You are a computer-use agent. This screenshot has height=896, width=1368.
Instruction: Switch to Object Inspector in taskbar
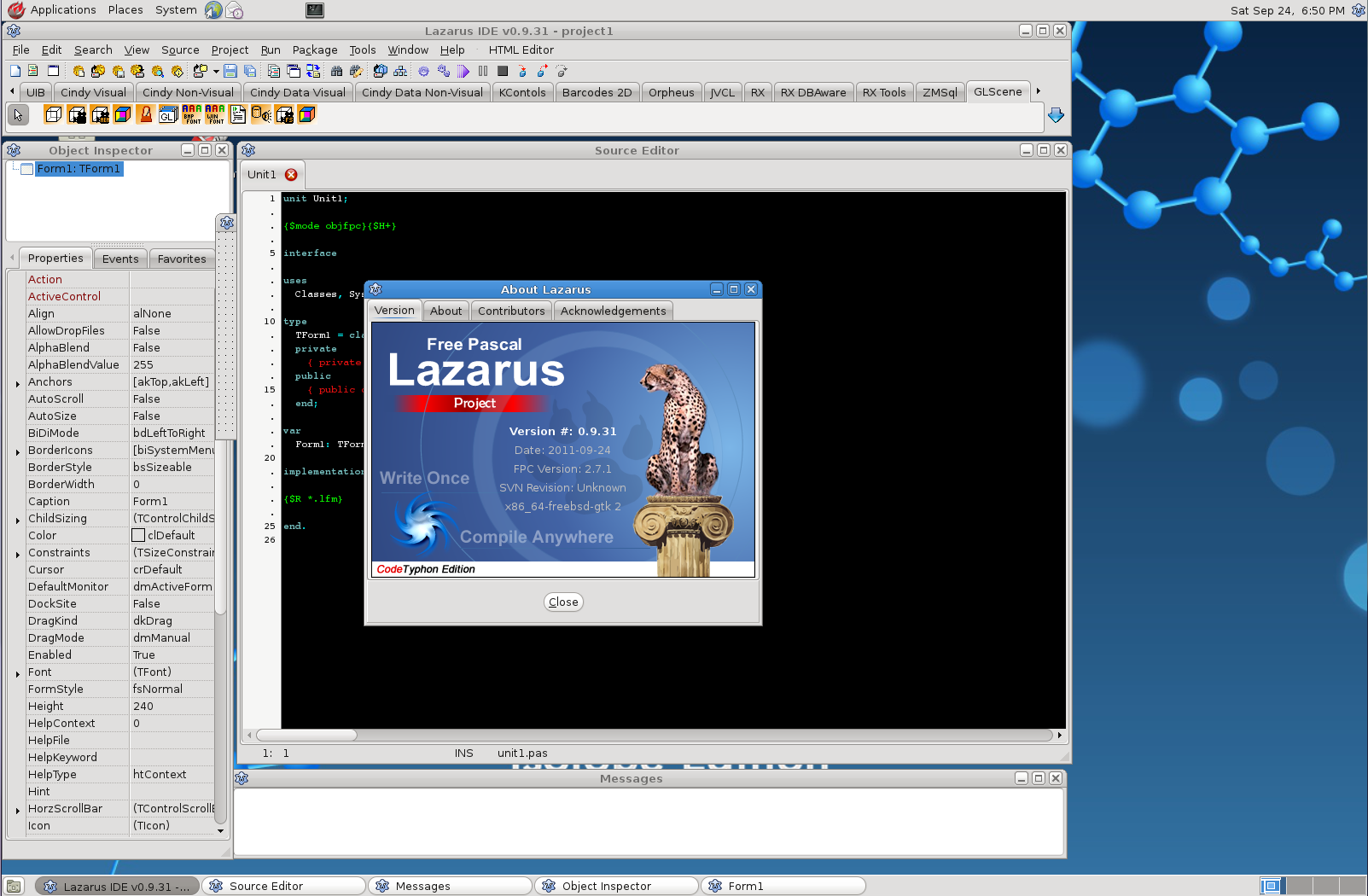[x=616, y=886]
